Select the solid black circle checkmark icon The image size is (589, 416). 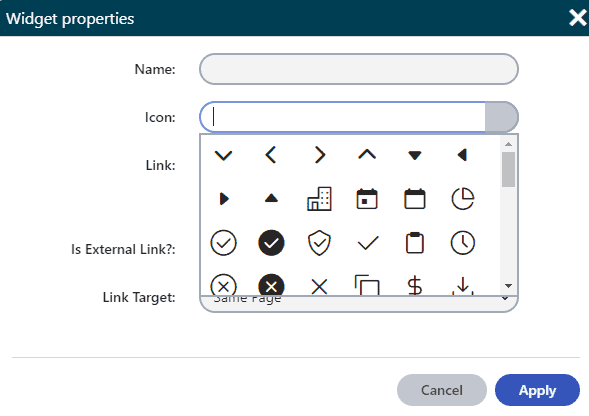coord(271,243)
